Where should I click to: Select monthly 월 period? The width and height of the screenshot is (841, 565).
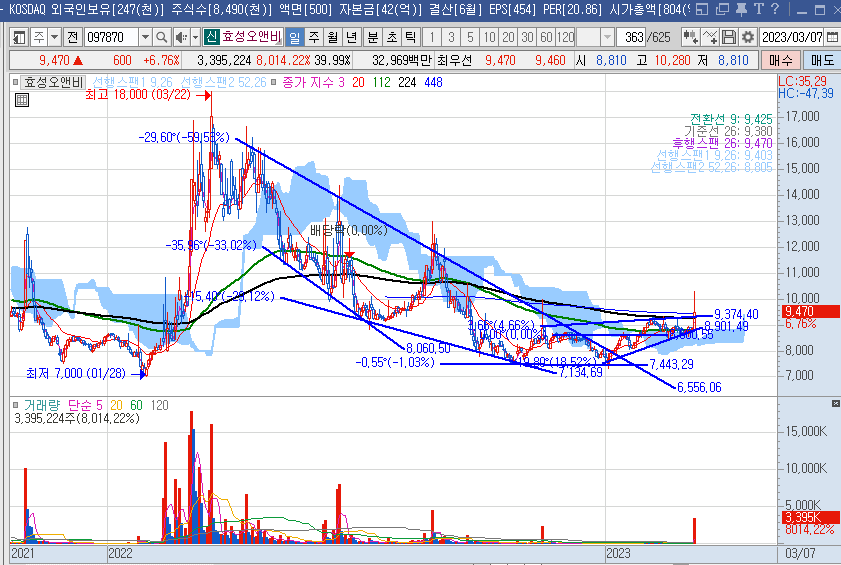tap(333, 37)
